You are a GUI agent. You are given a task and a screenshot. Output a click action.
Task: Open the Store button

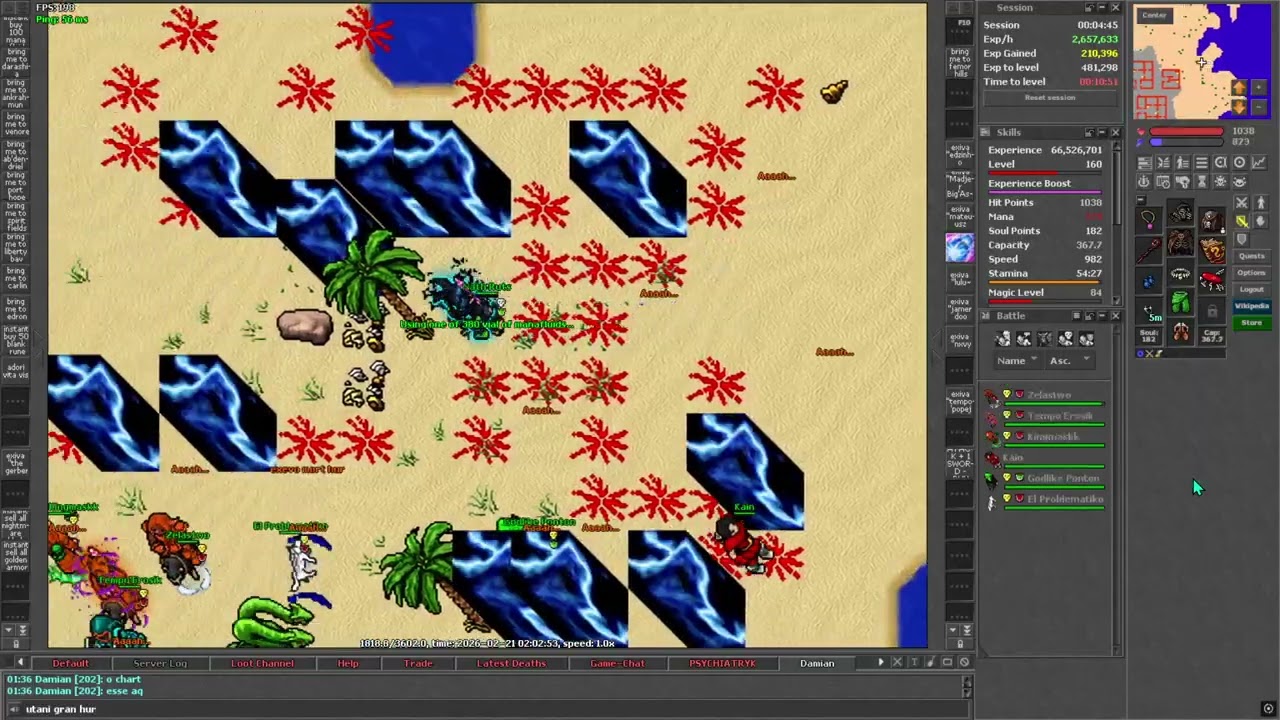tap(1252, 323)
